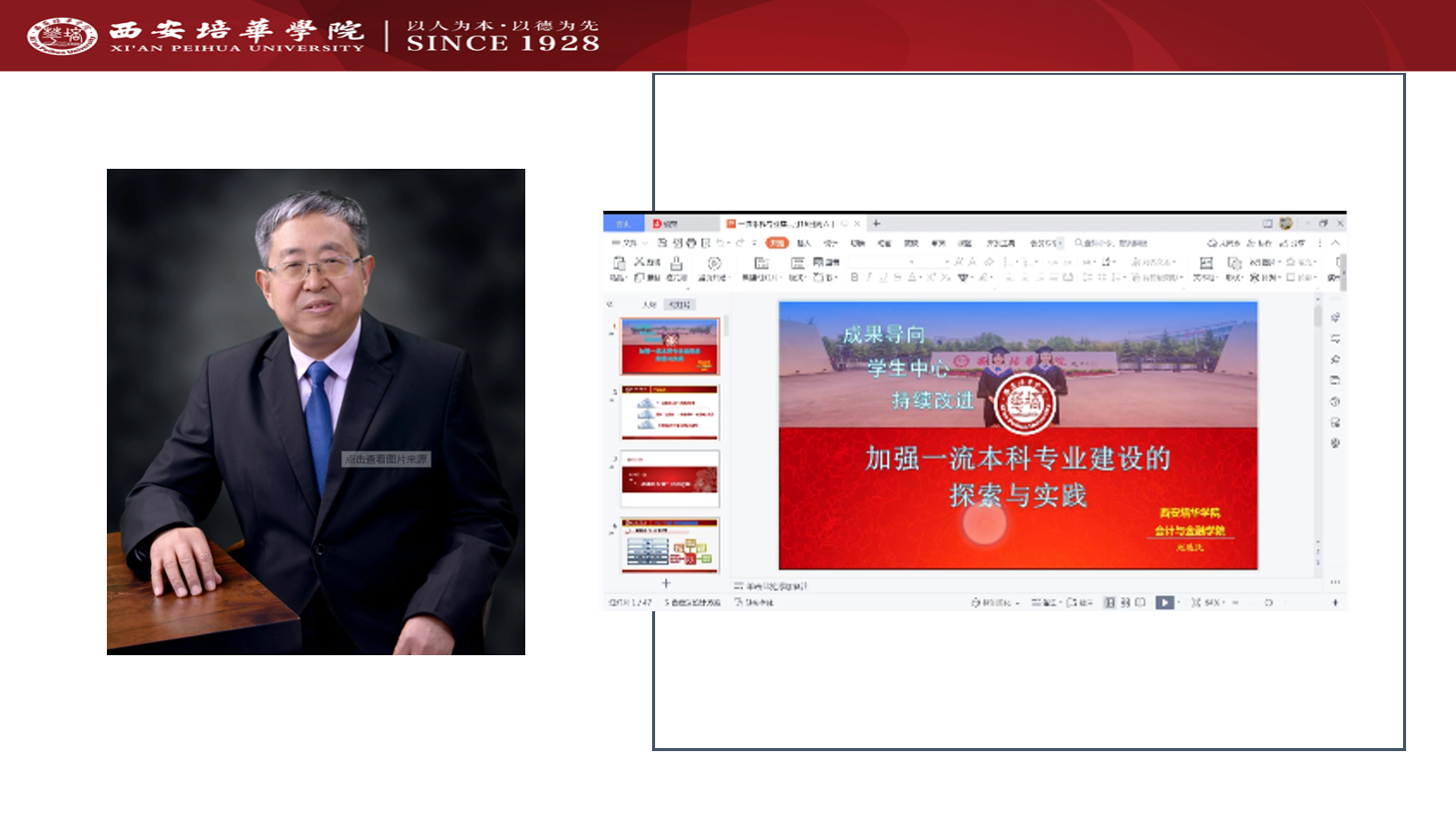Click the zoom slider in status bar
The height and width of the screenshot is (817, 1456).
coord(1268,602)
